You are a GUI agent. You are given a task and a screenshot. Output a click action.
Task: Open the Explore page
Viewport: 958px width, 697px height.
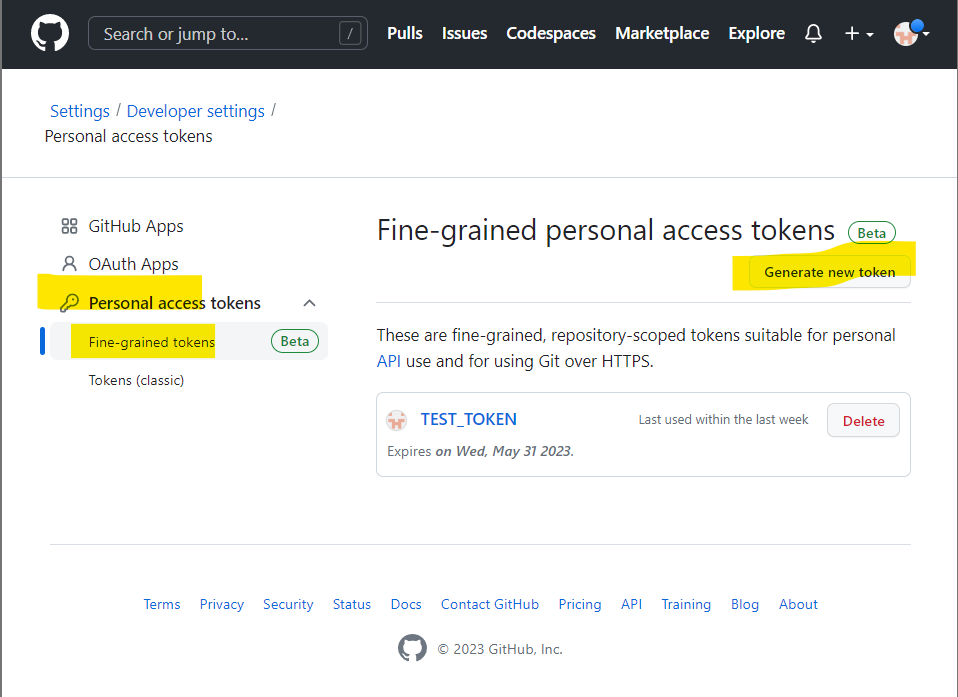(756, 33)
